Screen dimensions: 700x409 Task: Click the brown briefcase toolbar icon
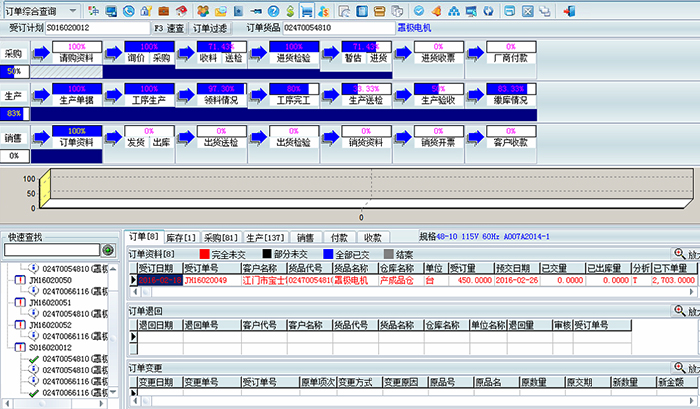coord(164,11)
